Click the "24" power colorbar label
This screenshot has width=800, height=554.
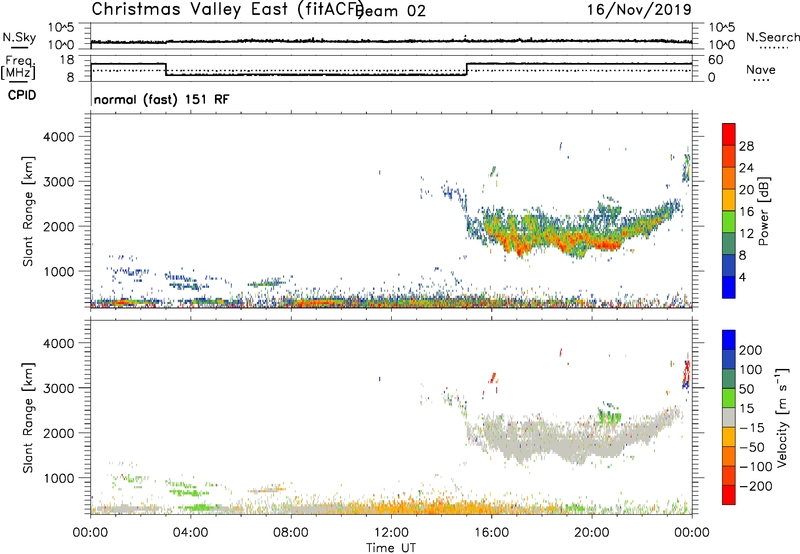tap(746, 168)
